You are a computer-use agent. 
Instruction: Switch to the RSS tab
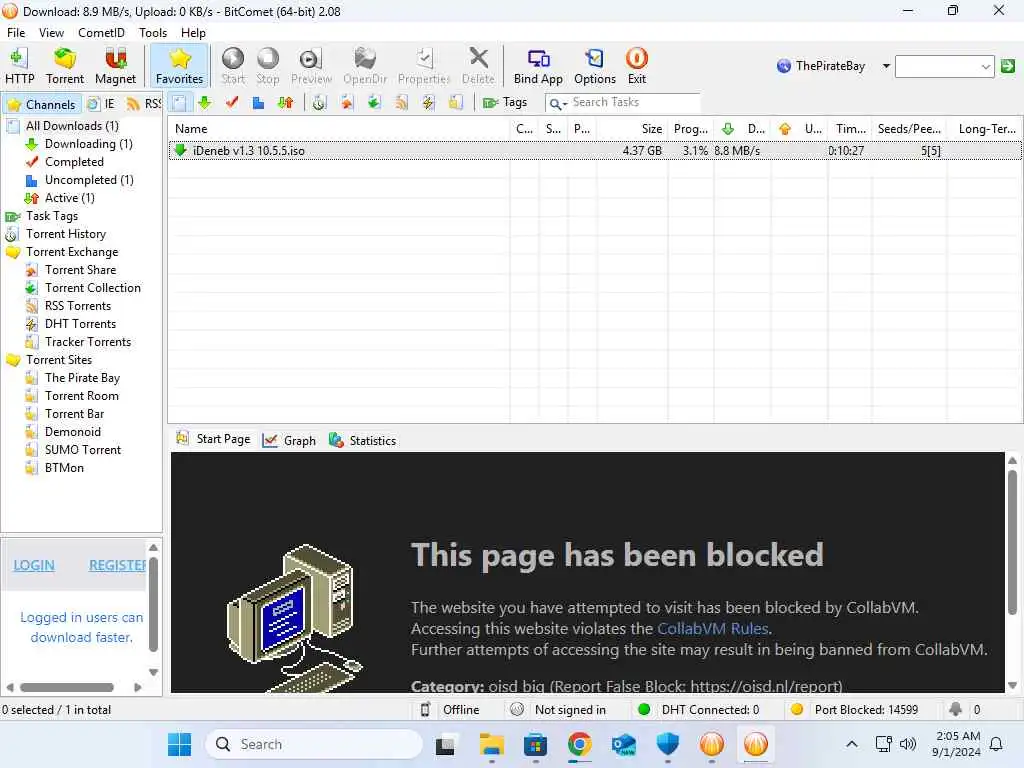click(144, 104)
